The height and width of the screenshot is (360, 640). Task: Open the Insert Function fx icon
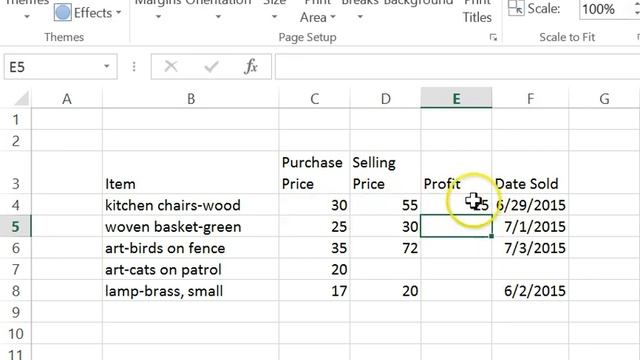(x=251, y=67)
